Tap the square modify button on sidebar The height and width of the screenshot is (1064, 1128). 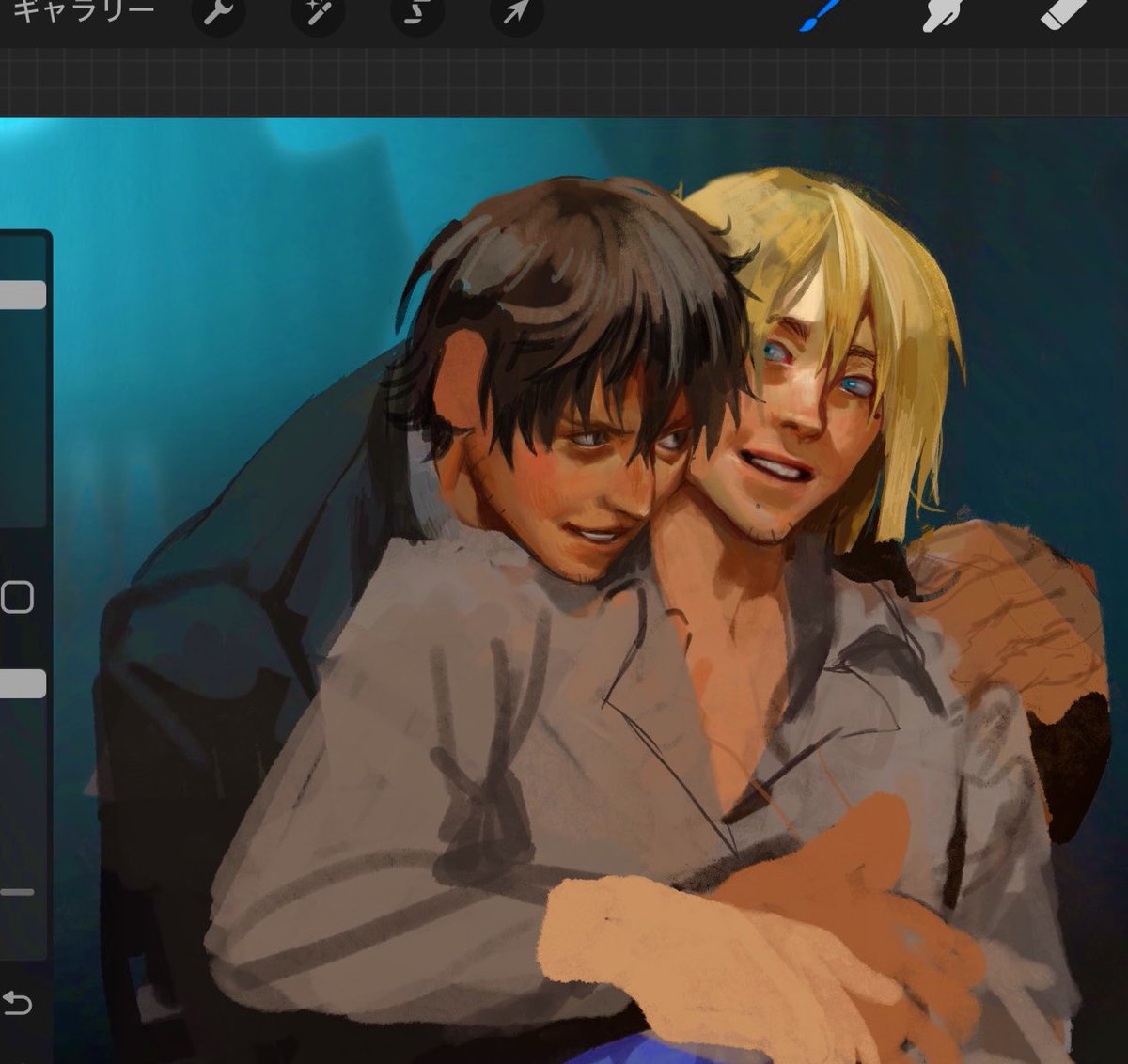click(17, 596)
